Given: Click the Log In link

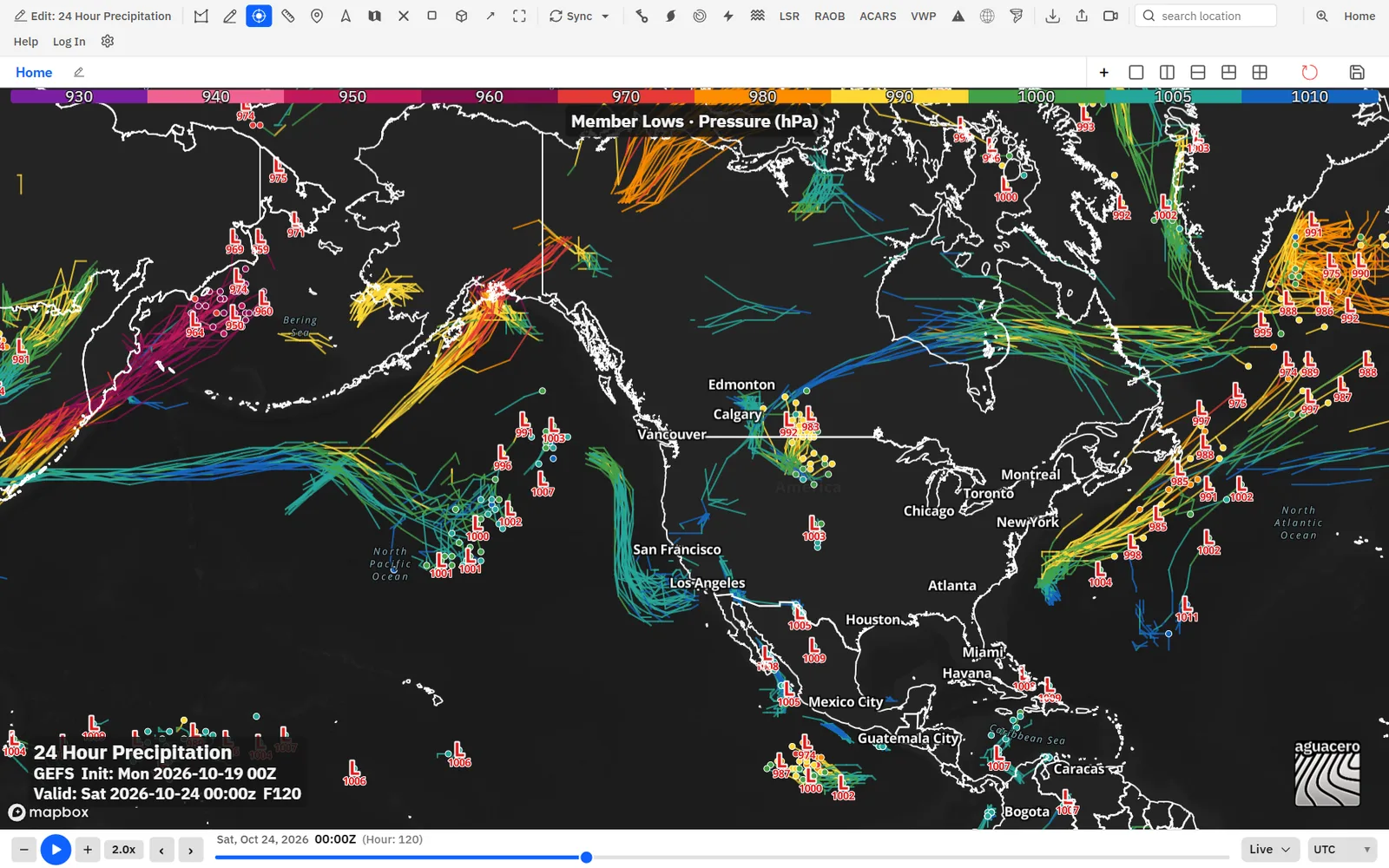Looking at the screenshot, I should click(69, 41).
